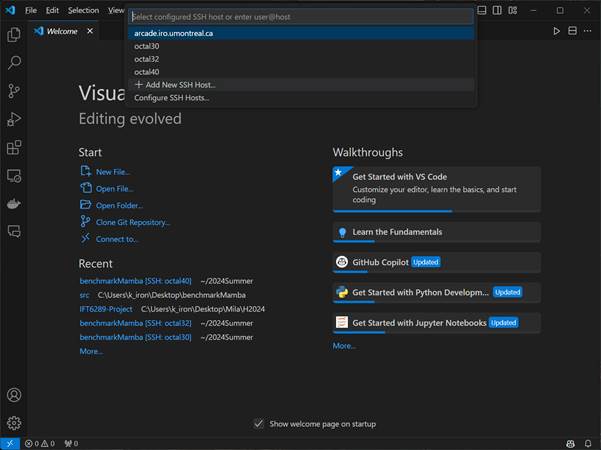Image resolution: width=601 pixels, height=450 pixels.
Task: Select SSH host octal32
Action: coord(301,59)
